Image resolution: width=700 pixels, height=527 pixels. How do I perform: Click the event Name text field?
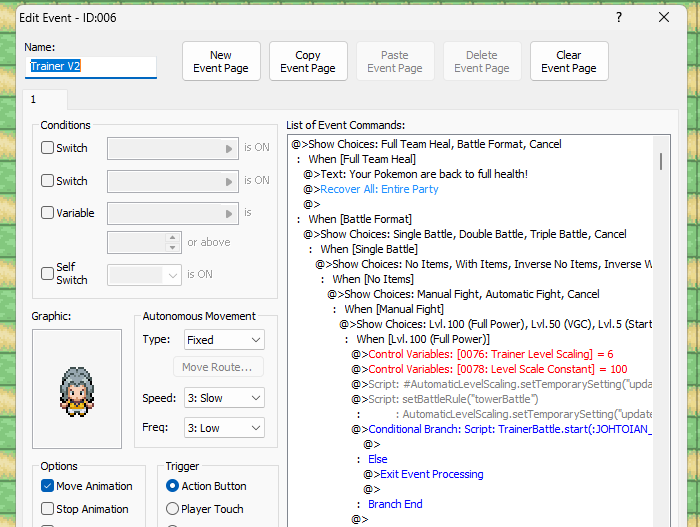[91, 67]
